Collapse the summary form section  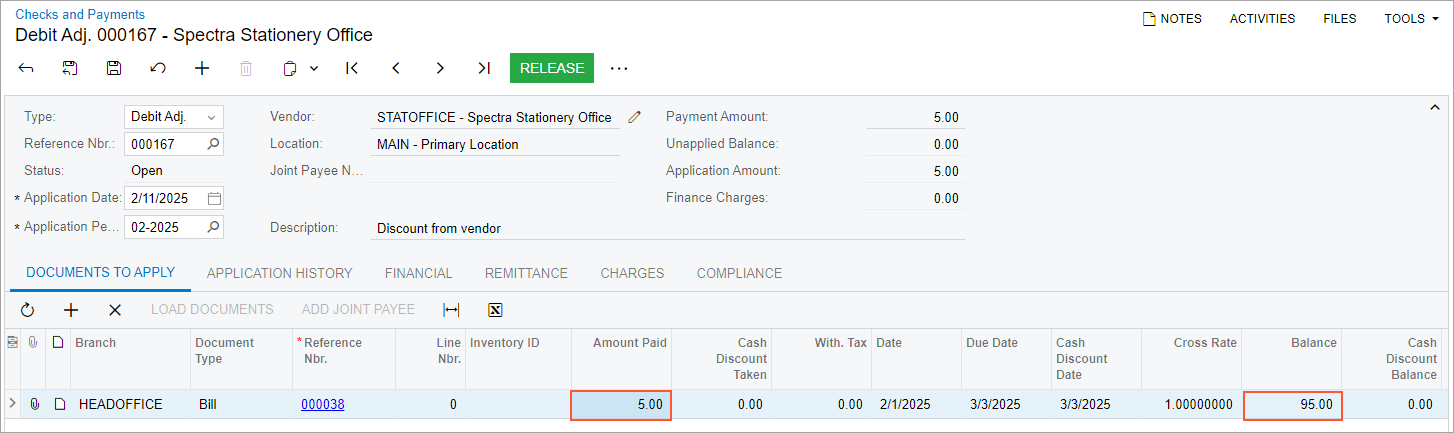pos(1435,107)
